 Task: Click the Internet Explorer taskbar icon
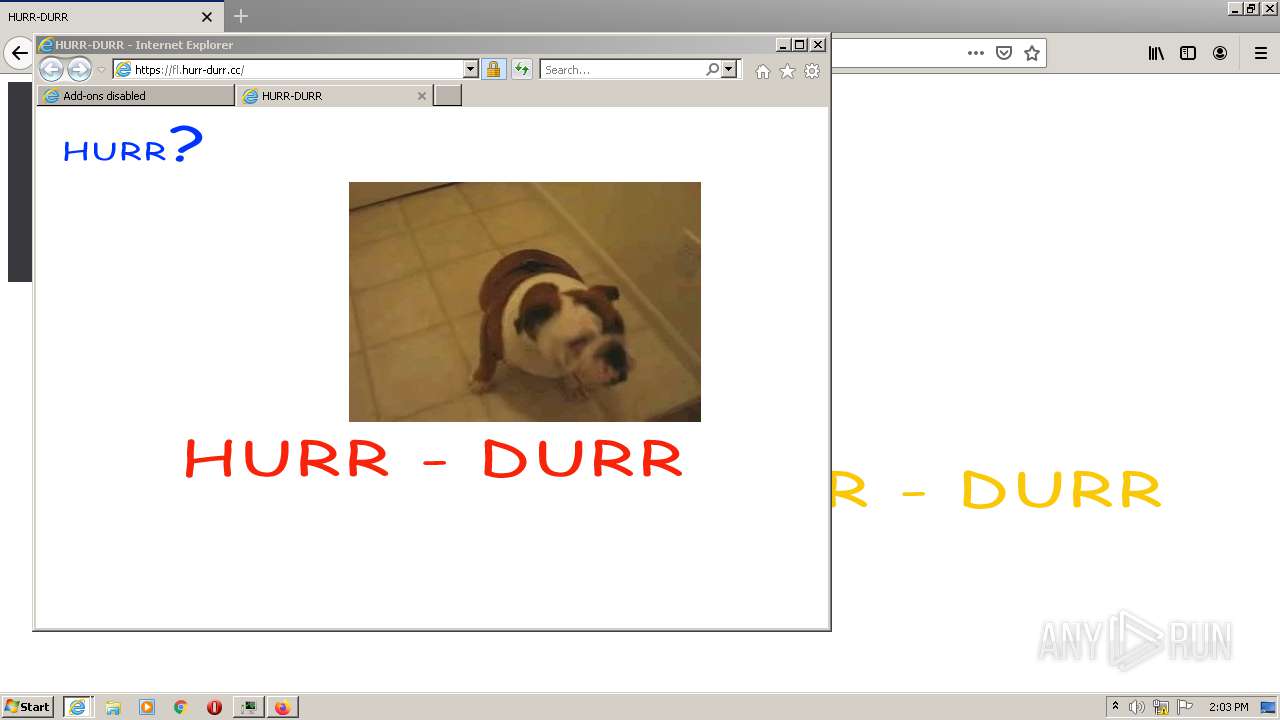(x=77, y=707)
